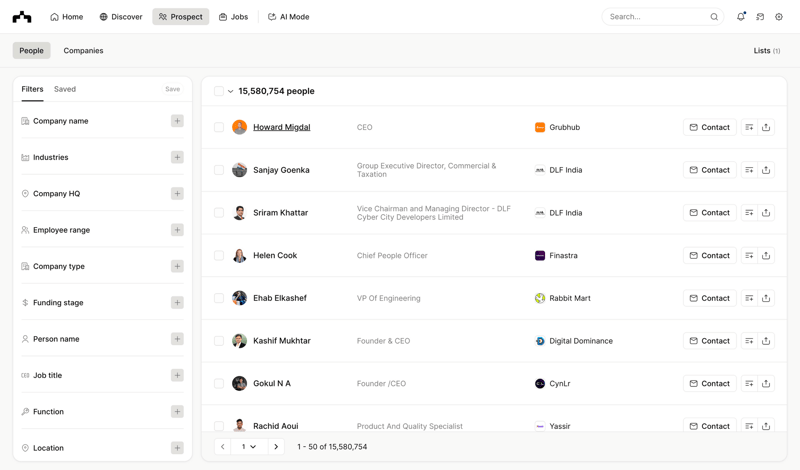Select Howard Migdal's checkbox

219,127
